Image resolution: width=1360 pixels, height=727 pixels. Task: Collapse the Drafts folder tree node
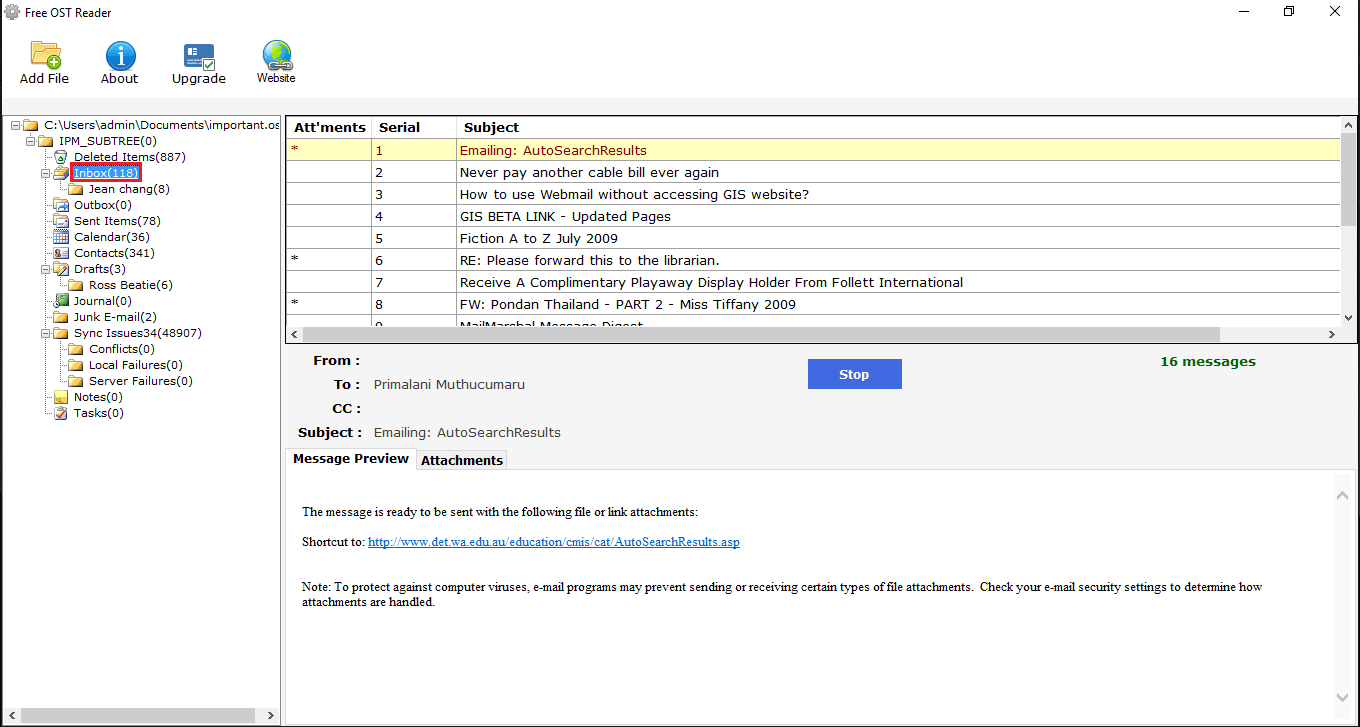coord(45,269)
